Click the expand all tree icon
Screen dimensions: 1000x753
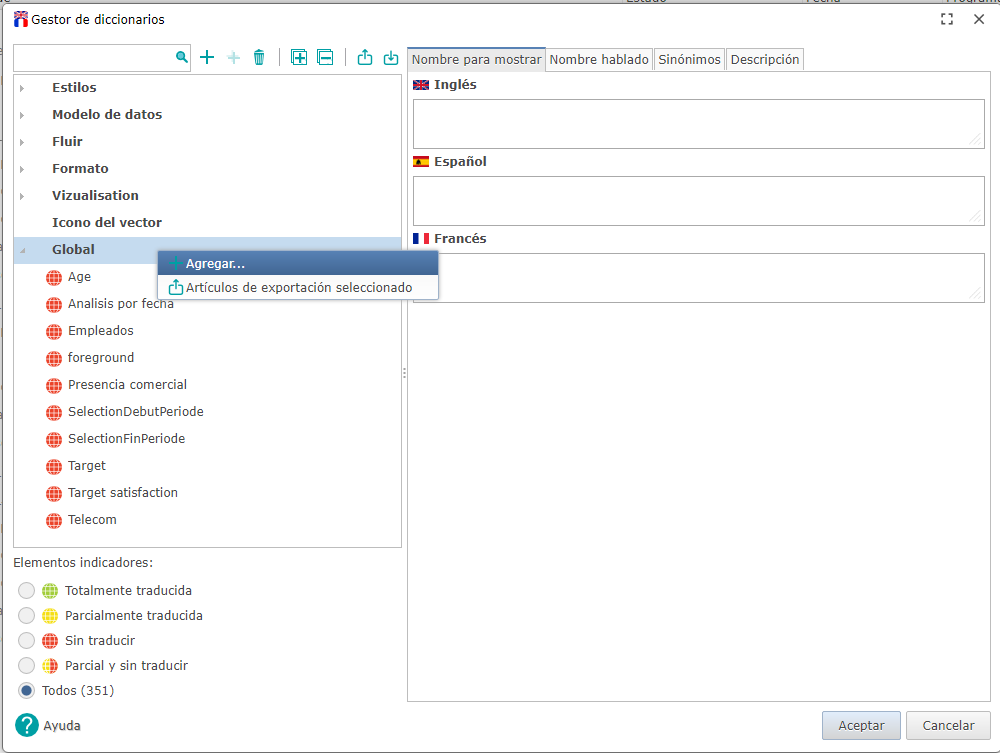pos(299,58)
